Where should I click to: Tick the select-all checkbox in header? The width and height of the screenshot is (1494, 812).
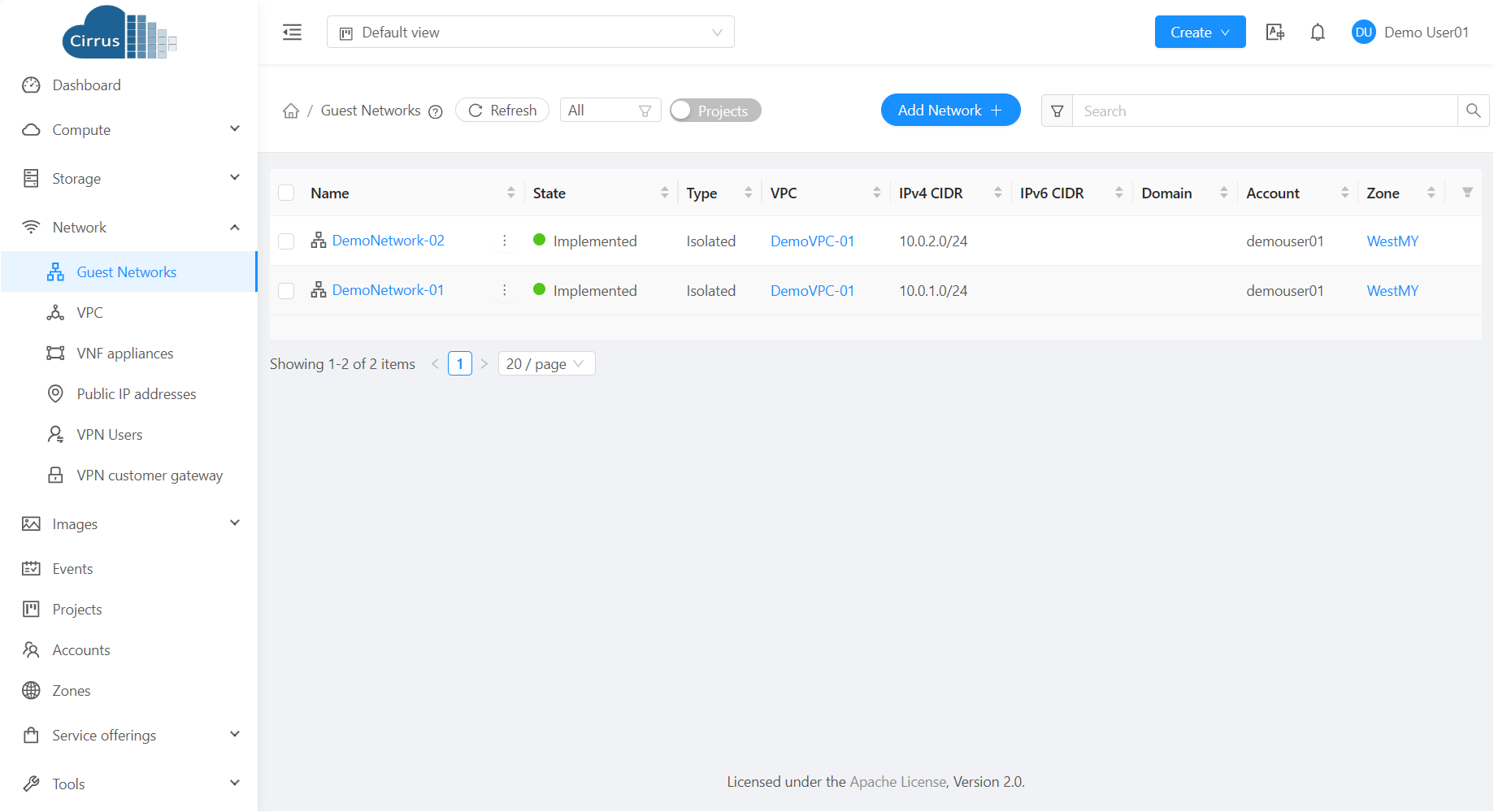286,193
